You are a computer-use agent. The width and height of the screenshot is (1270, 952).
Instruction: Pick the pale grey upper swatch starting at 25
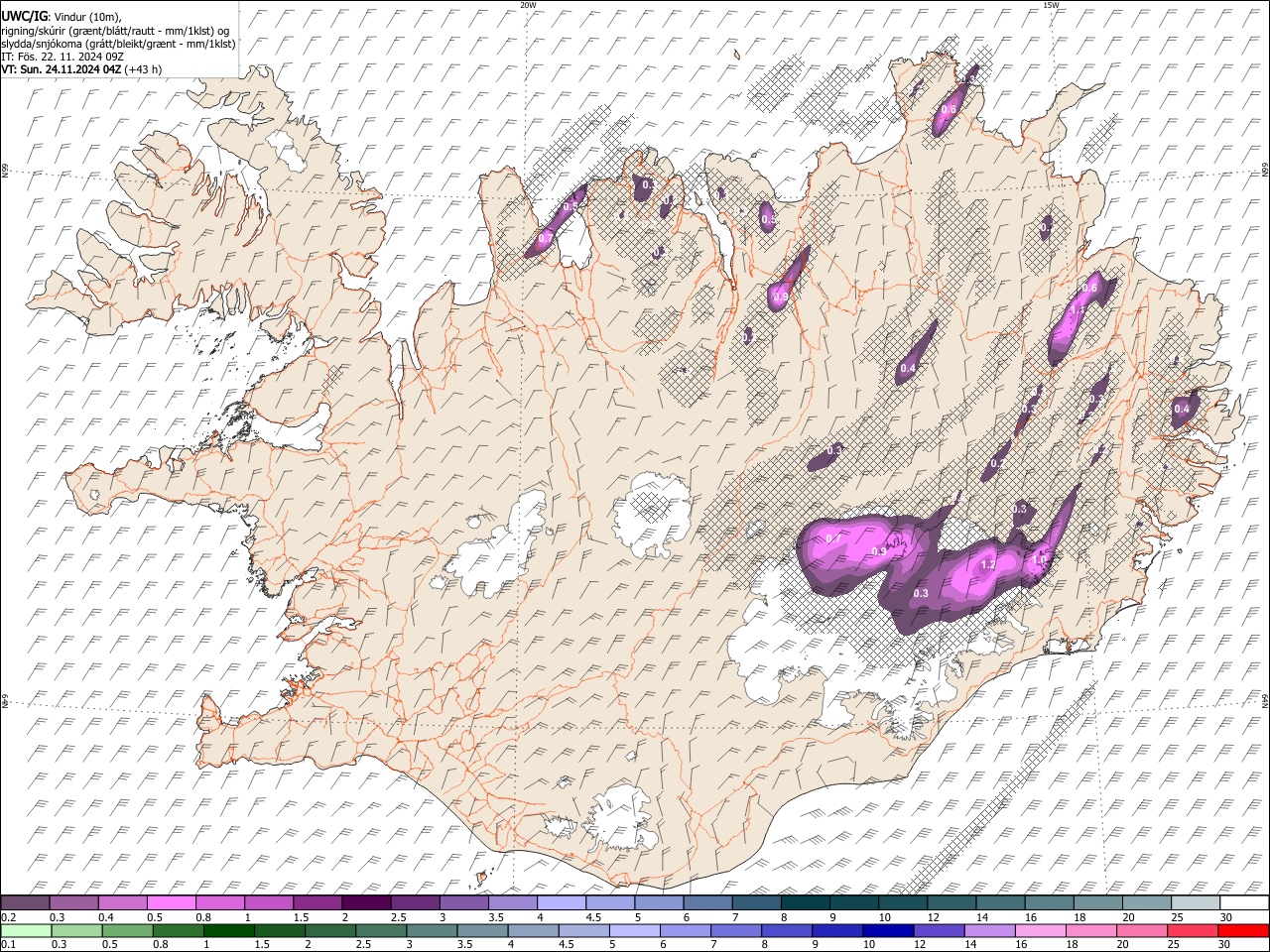click(x=1194, y=902)
